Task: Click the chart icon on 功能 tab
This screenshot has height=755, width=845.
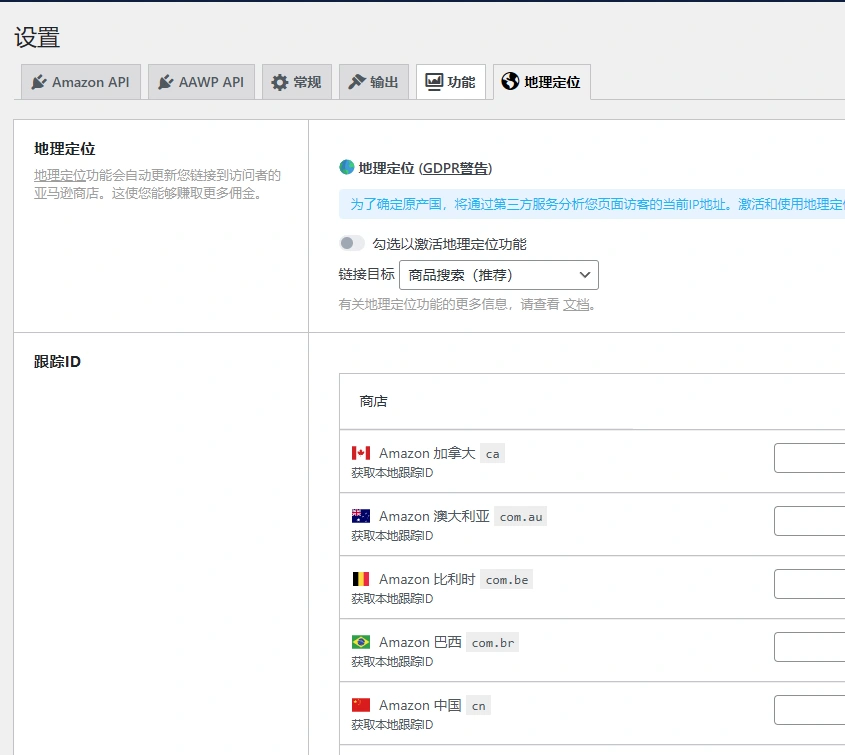Action: (432, 82)
